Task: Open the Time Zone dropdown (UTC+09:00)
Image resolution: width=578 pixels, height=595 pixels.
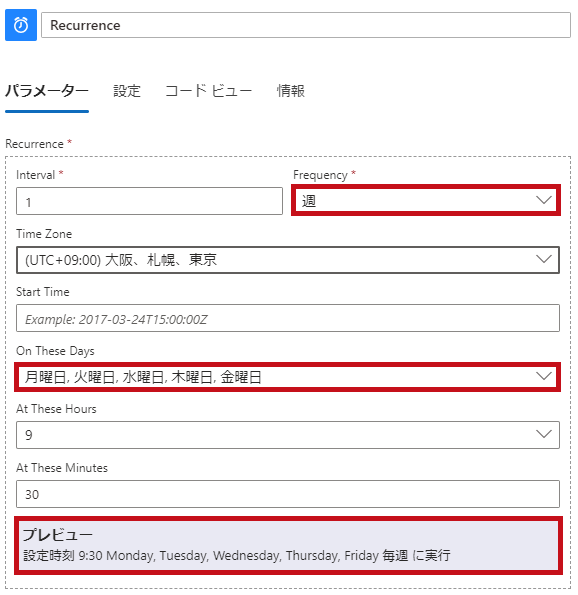Action: click(x=288, y=260)
